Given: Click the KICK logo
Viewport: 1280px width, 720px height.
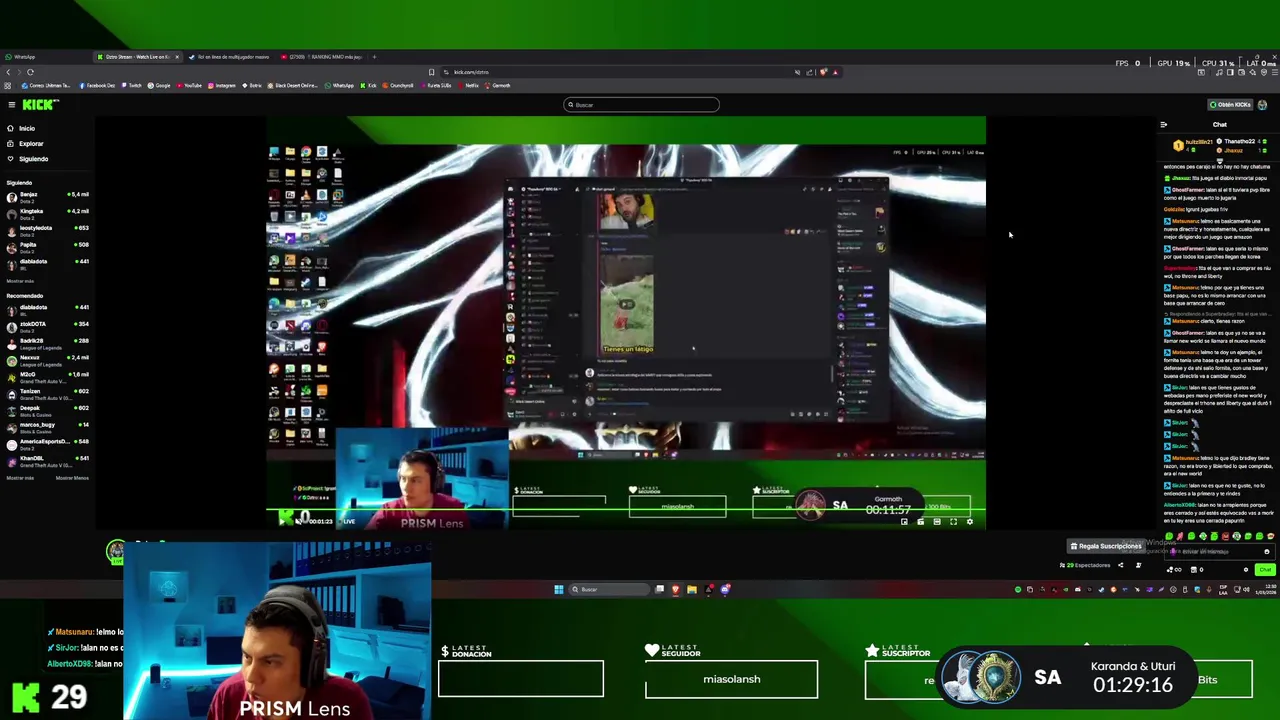Looking at the screenshot, I should [x=40, y=104].
